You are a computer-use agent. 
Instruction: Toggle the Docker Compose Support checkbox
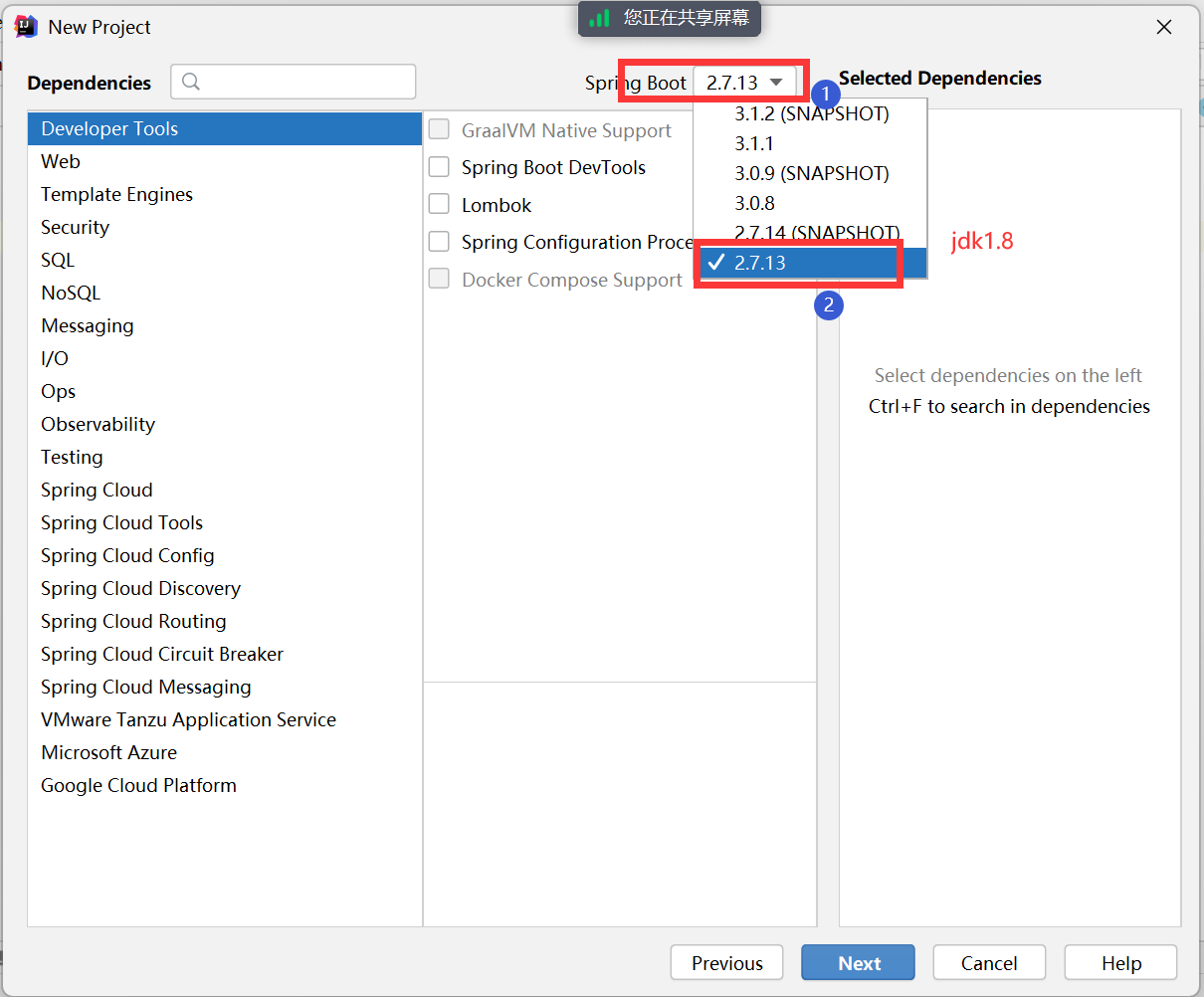point(439,279)
